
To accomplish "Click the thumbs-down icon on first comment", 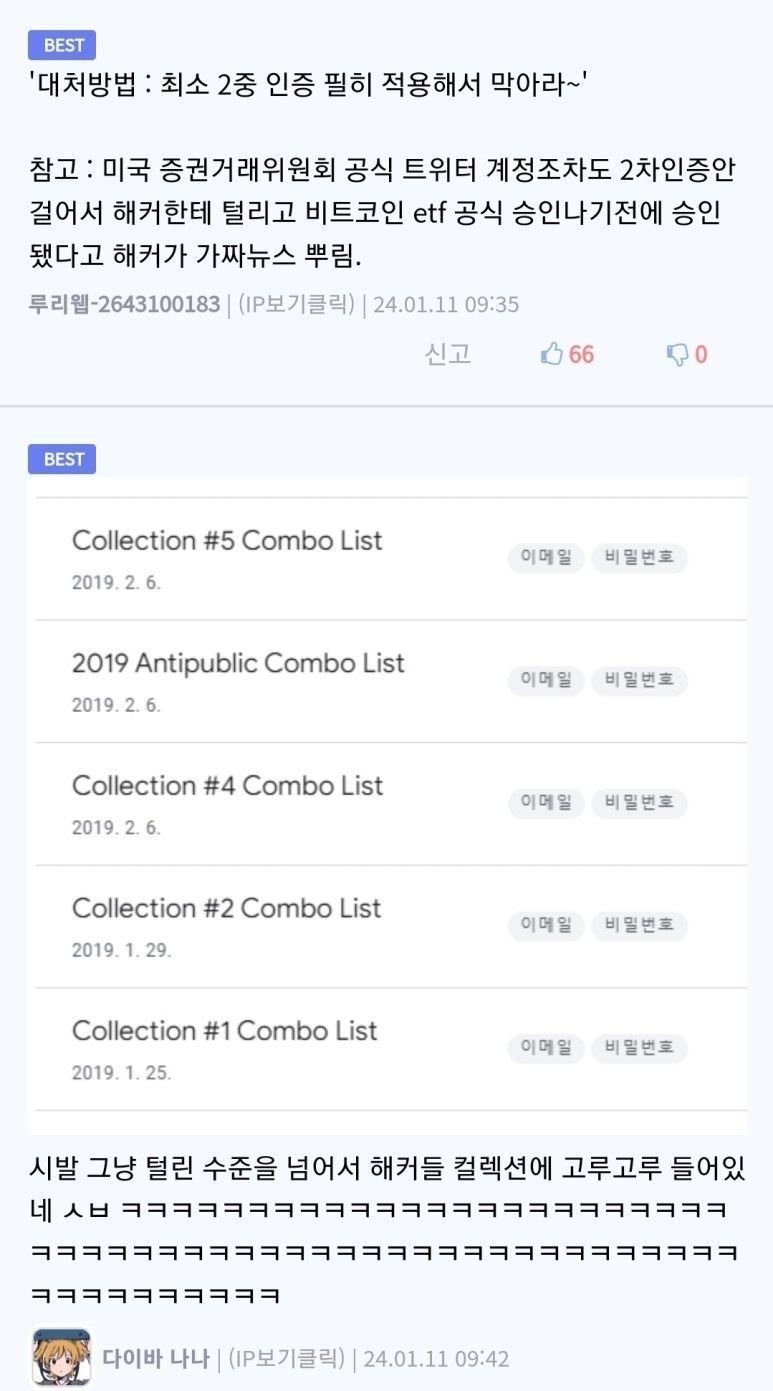I will click(677, 354).
